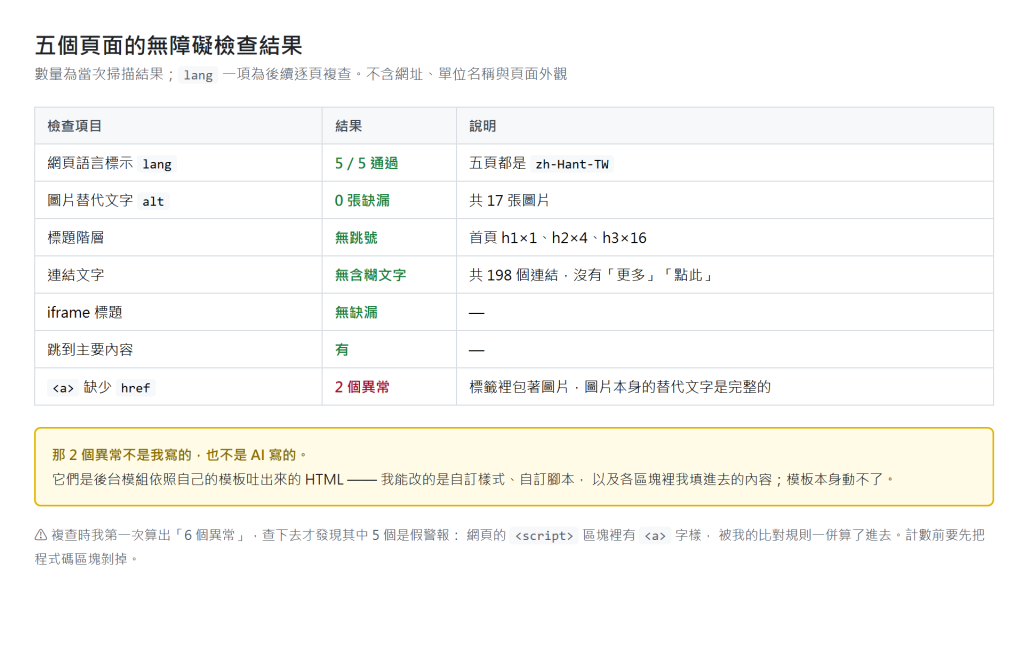Select the heading 五個頁面的無障礙檢查結果

(x=168, y=45)
